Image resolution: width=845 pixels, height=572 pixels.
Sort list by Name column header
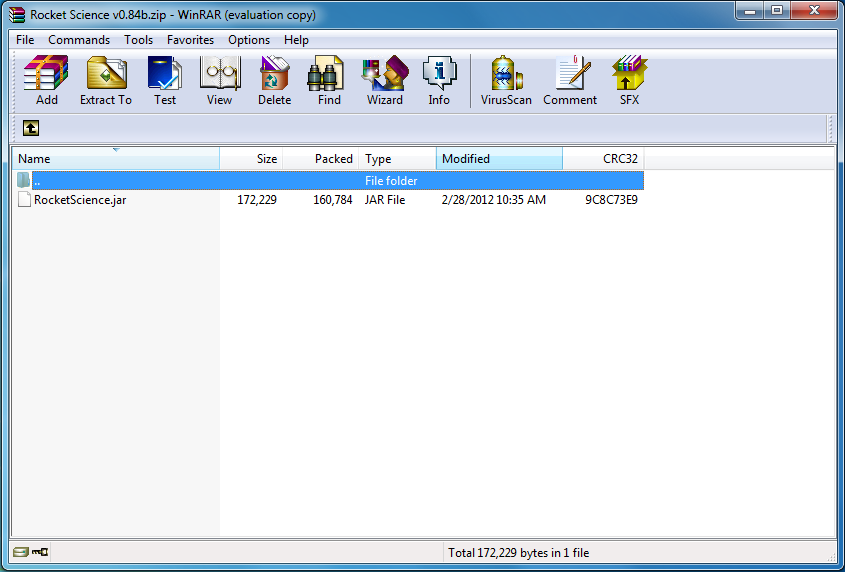(115, 159)
